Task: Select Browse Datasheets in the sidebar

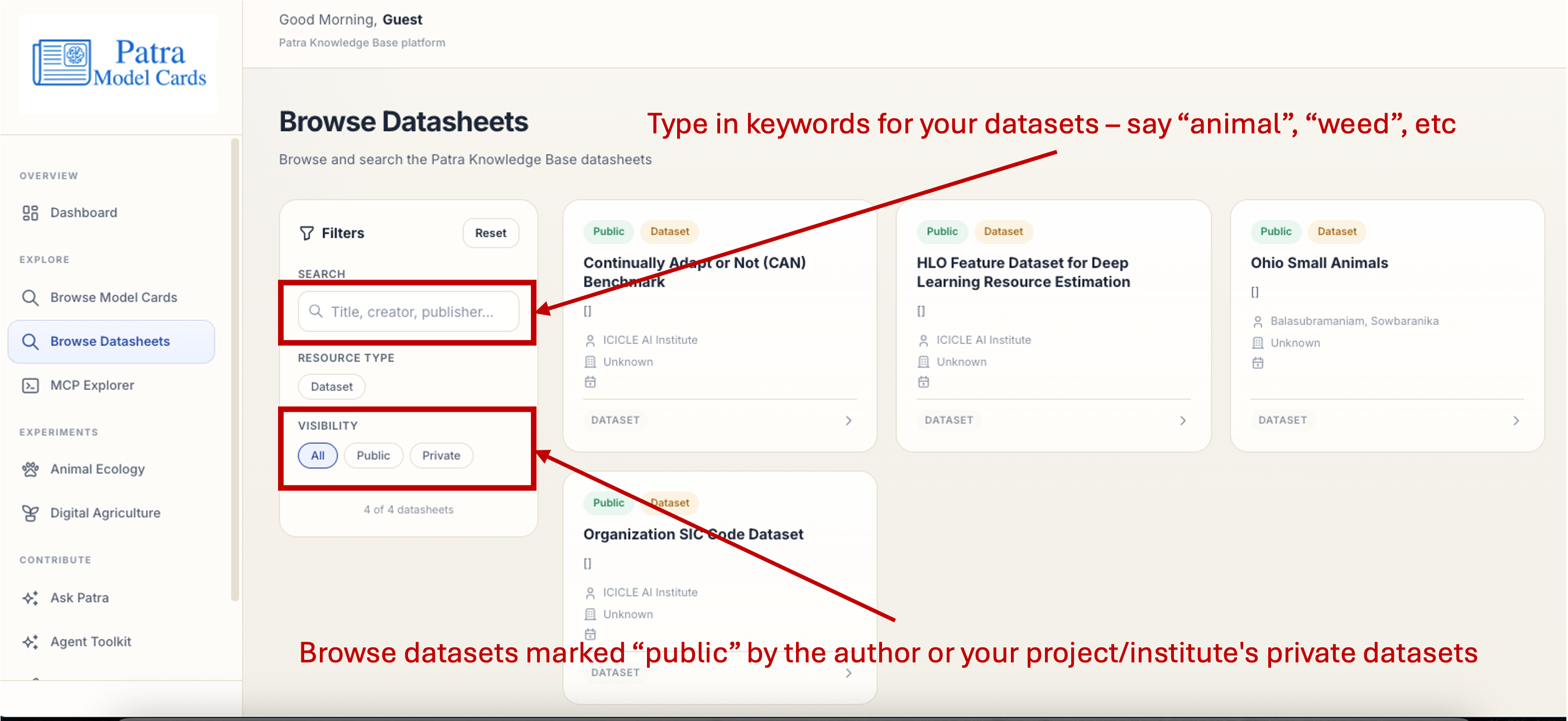Action: (112, 342)
